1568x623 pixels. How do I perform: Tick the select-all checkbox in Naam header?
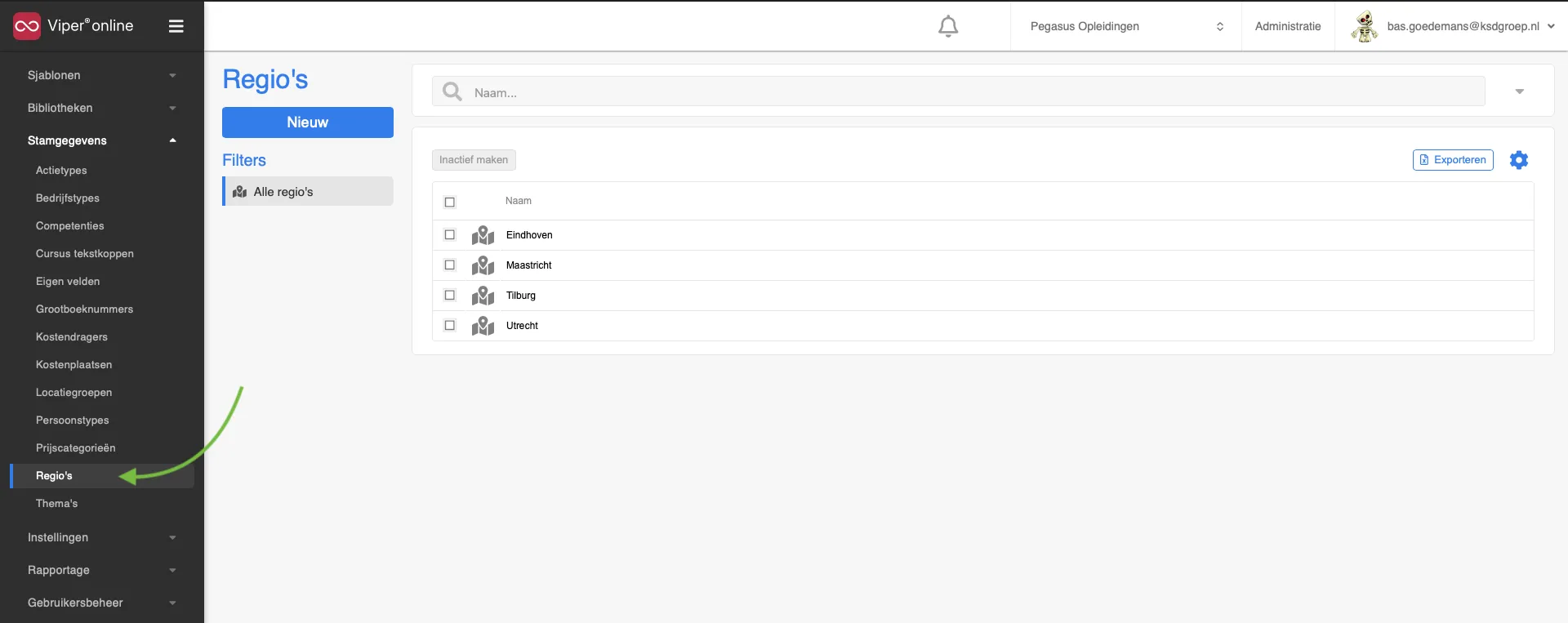coord(449,202)
